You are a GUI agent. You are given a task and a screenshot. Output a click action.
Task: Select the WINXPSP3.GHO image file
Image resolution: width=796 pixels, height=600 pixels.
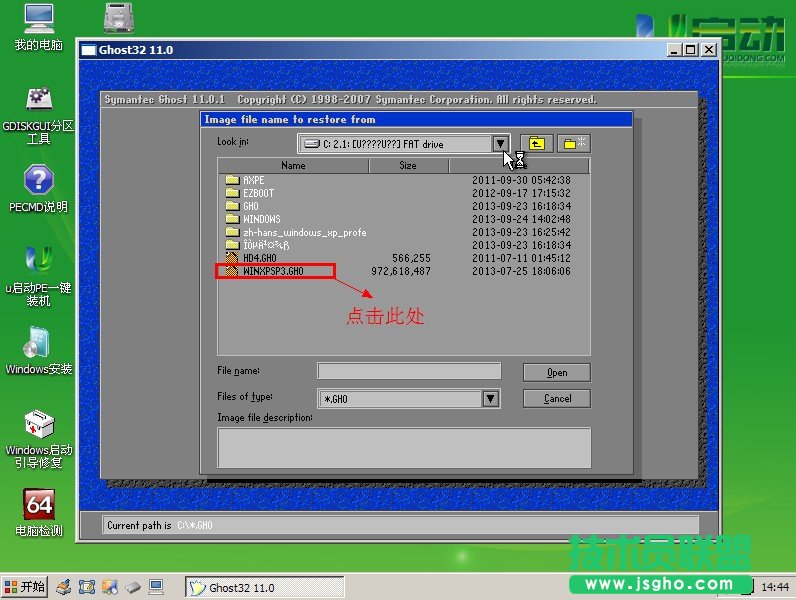(x=272, y=271)
